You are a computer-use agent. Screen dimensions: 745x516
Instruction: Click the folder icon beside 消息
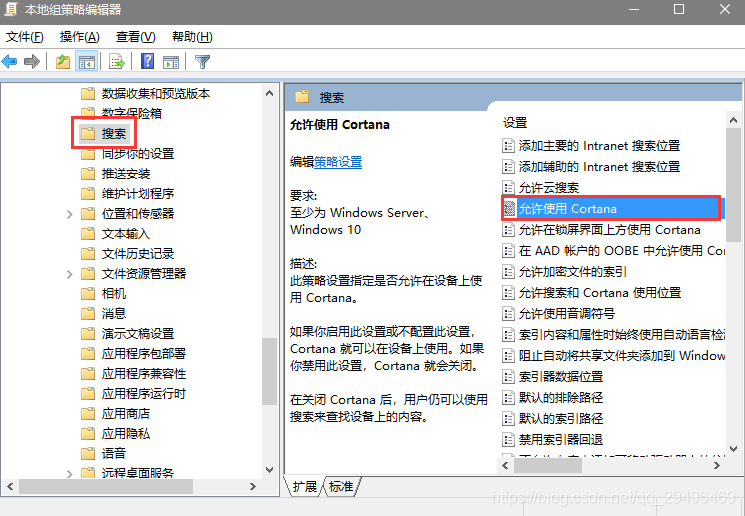[88, 314]
